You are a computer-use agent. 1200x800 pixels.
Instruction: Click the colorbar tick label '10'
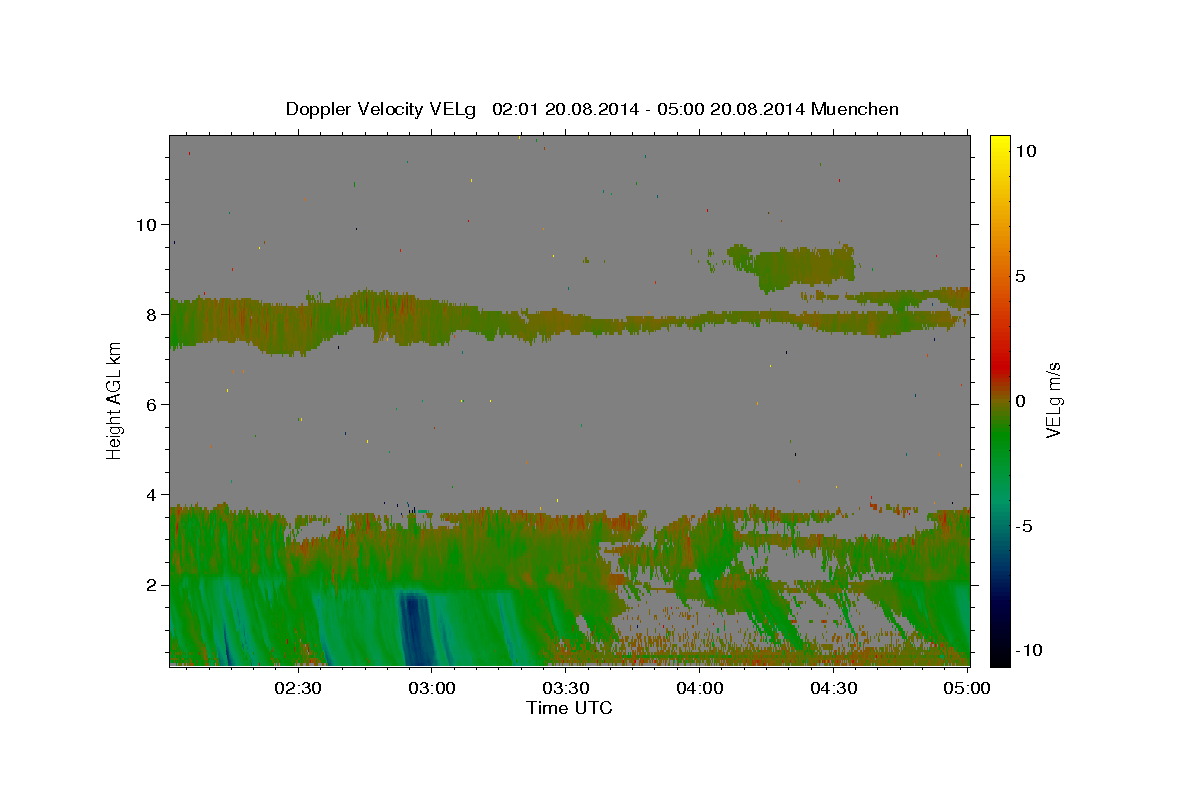1026,151
